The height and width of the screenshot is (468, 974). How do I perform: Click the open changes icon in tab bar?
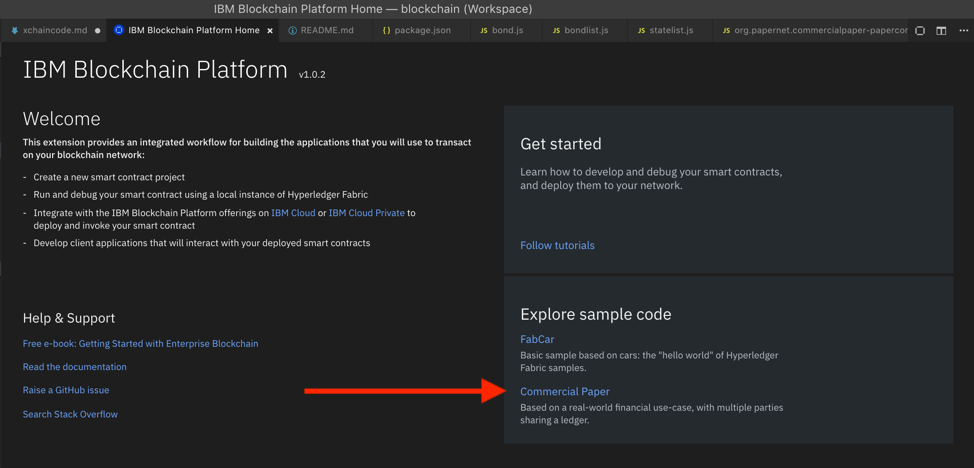[920, 30]
